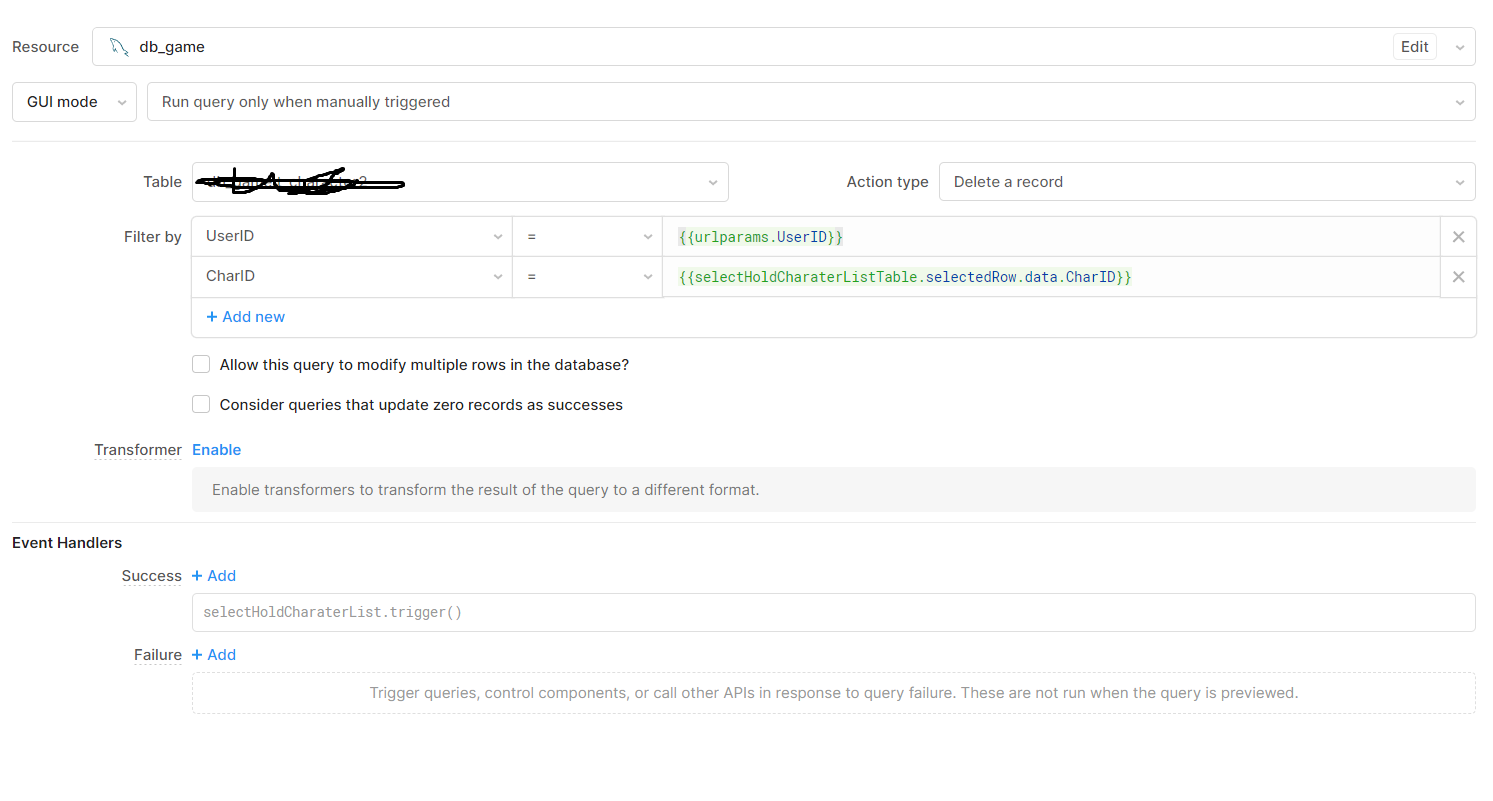Click the urlparams.UserID filter value field
The width and height of the screenshot is (1493, 801).
(x=900, y=236)
